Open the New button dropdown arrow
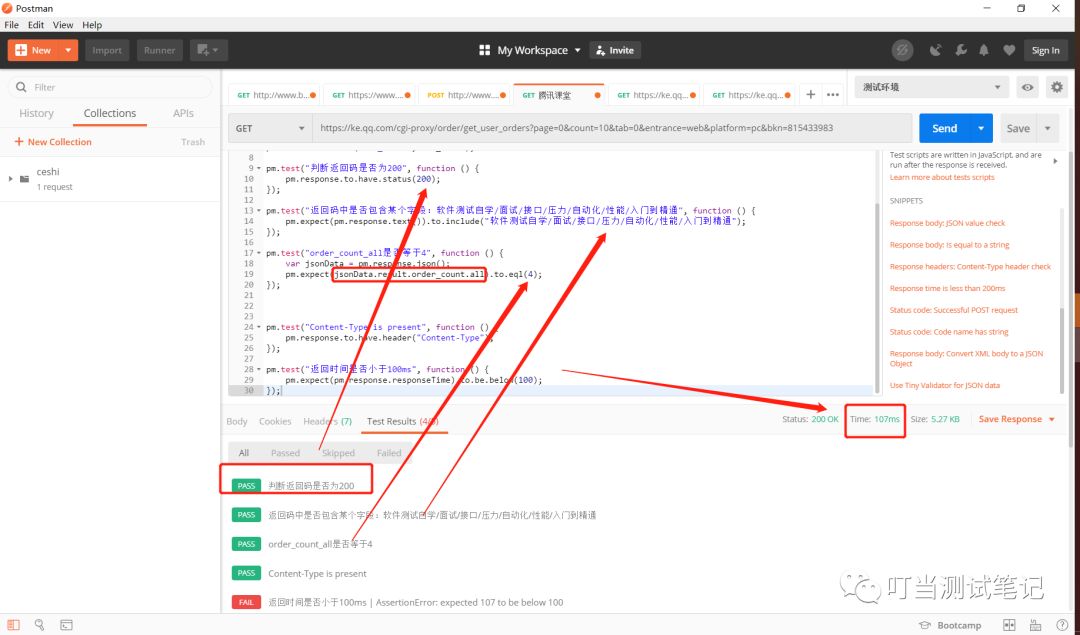 pos(68,50)
